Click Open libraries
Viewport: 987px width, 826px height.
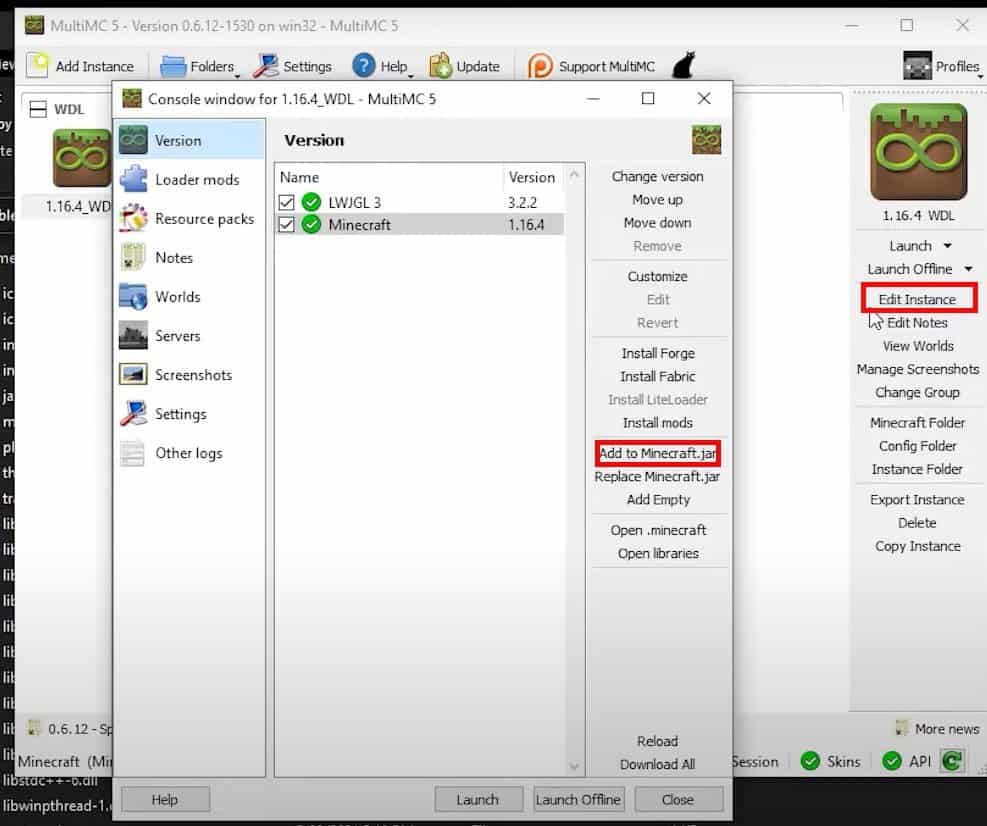pyautogui.click(x=658, y=553)
